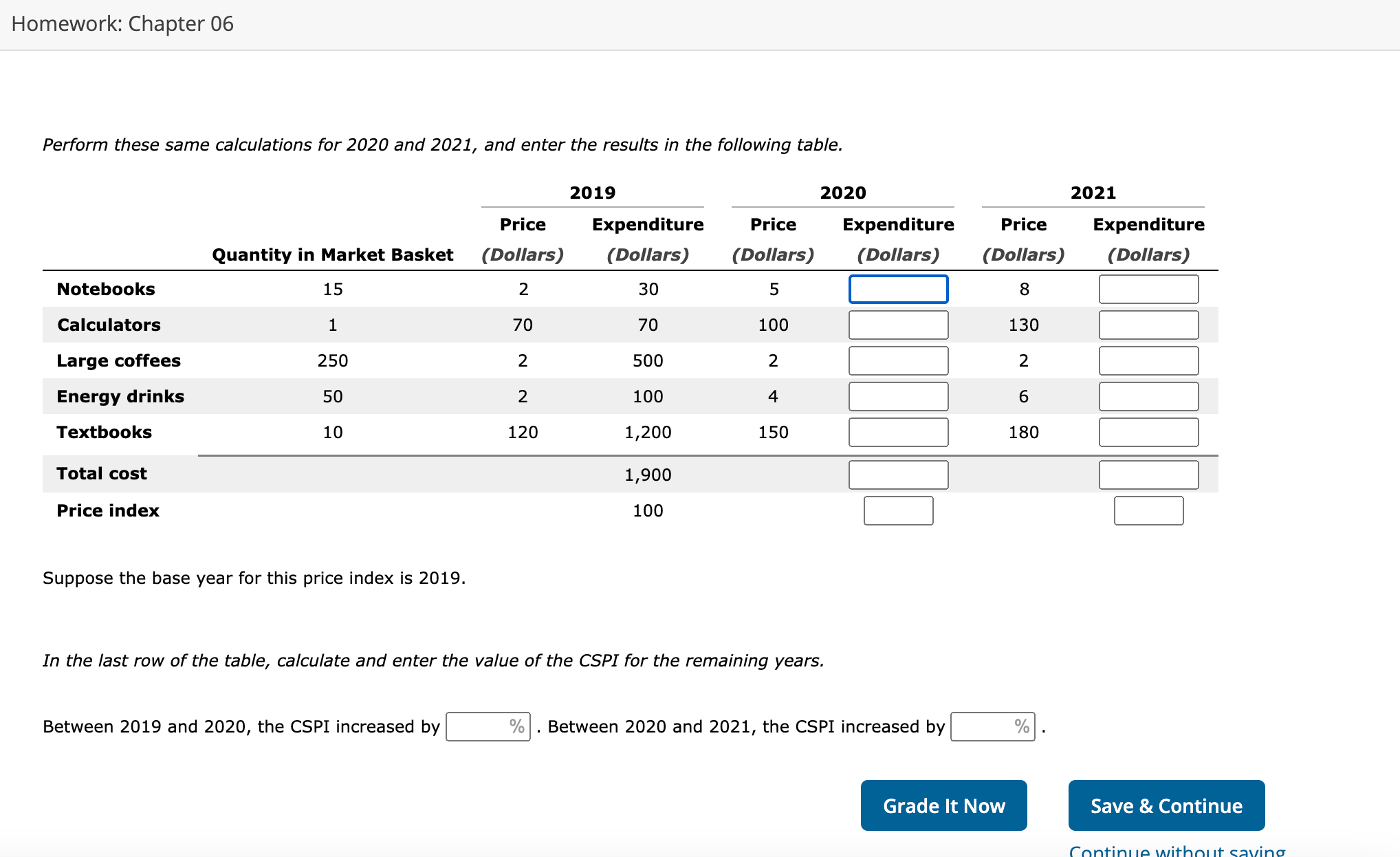Viewport: 1400px width, 857px height.
Task: Click the 2021 Price index field
Action: click(x=1148, y=510)
